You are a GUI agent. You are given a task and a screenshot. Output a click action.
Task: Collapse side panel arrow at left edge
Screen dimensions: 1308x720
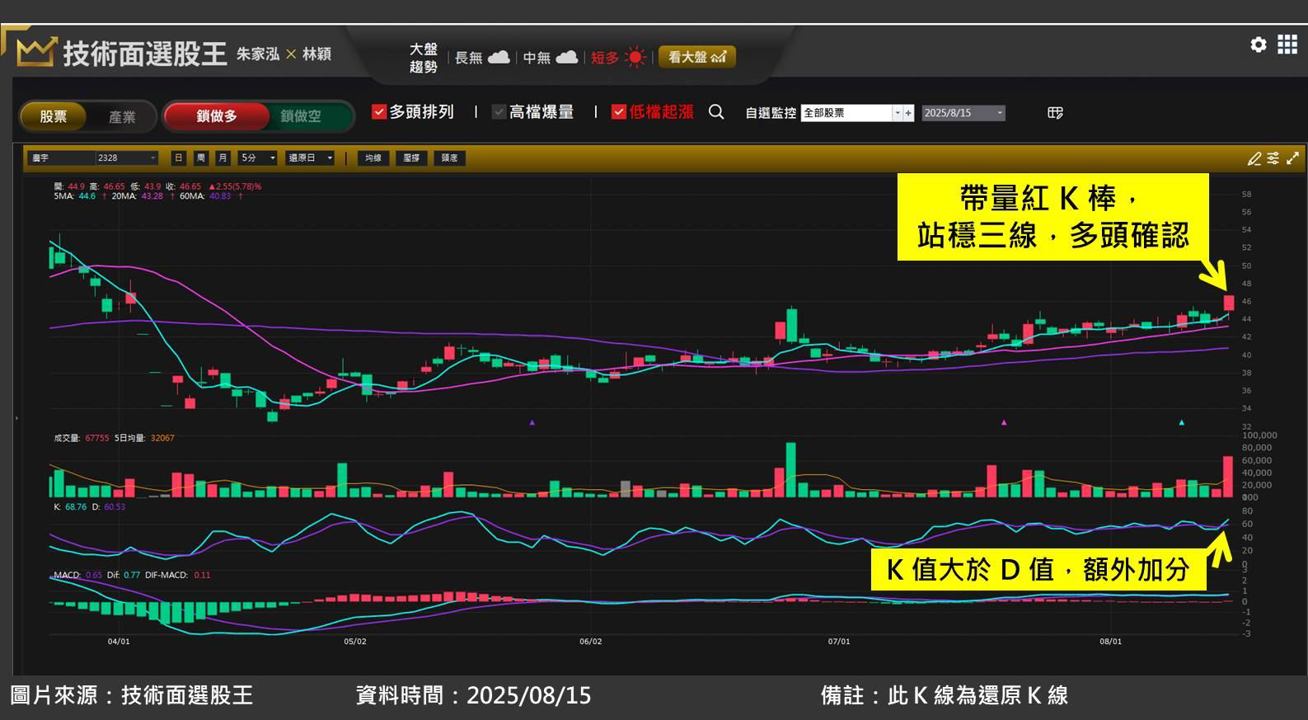(x=15, y=418)
